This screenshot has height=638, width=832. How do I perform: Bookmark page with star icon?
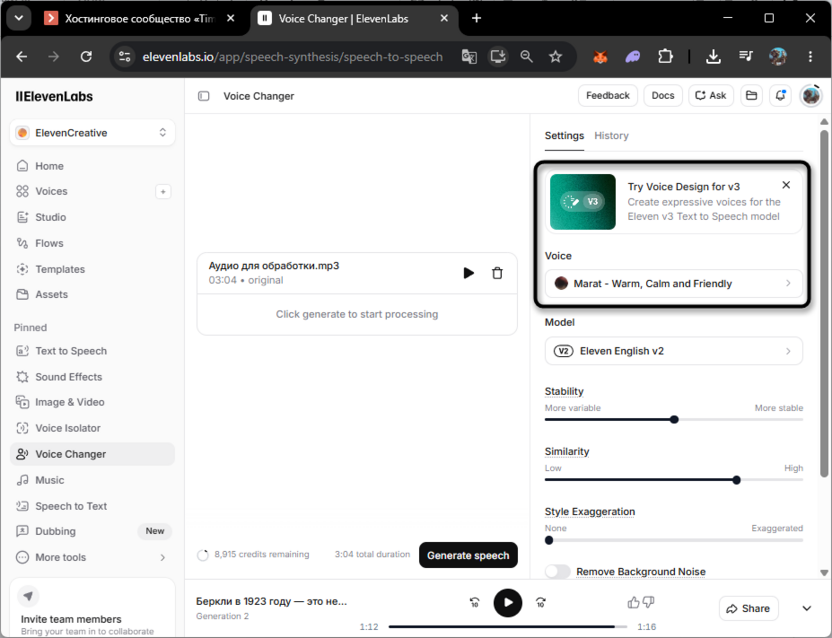coord(555,56)
